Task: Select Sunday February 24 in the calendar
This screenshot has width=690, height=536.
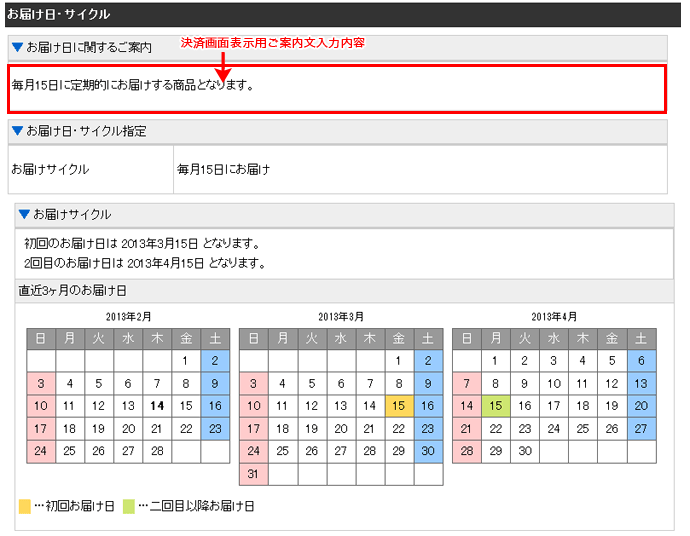Action: click(41, 450)
